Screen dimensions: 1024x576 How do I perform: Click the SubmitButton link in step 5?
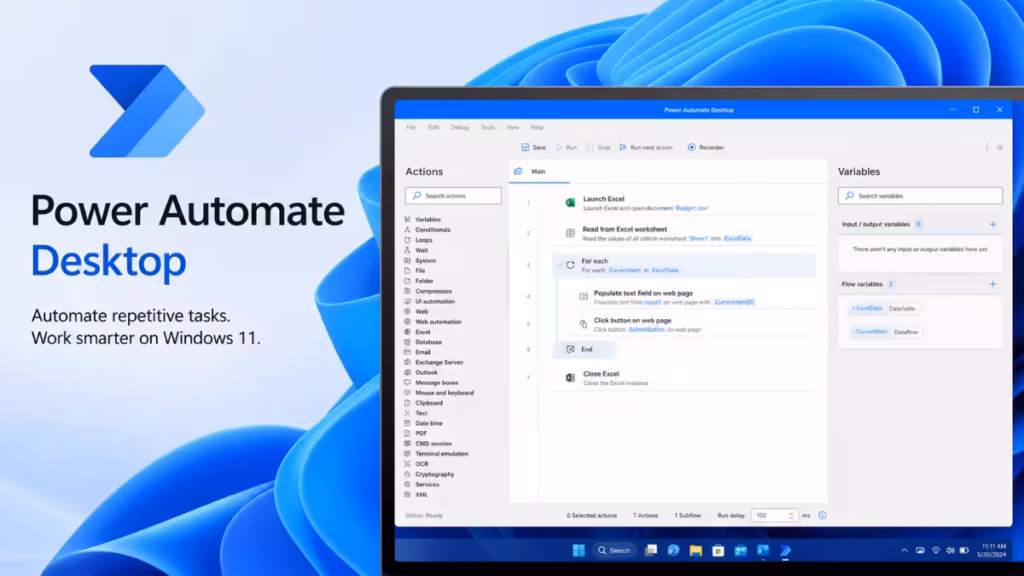pos(647,330)
